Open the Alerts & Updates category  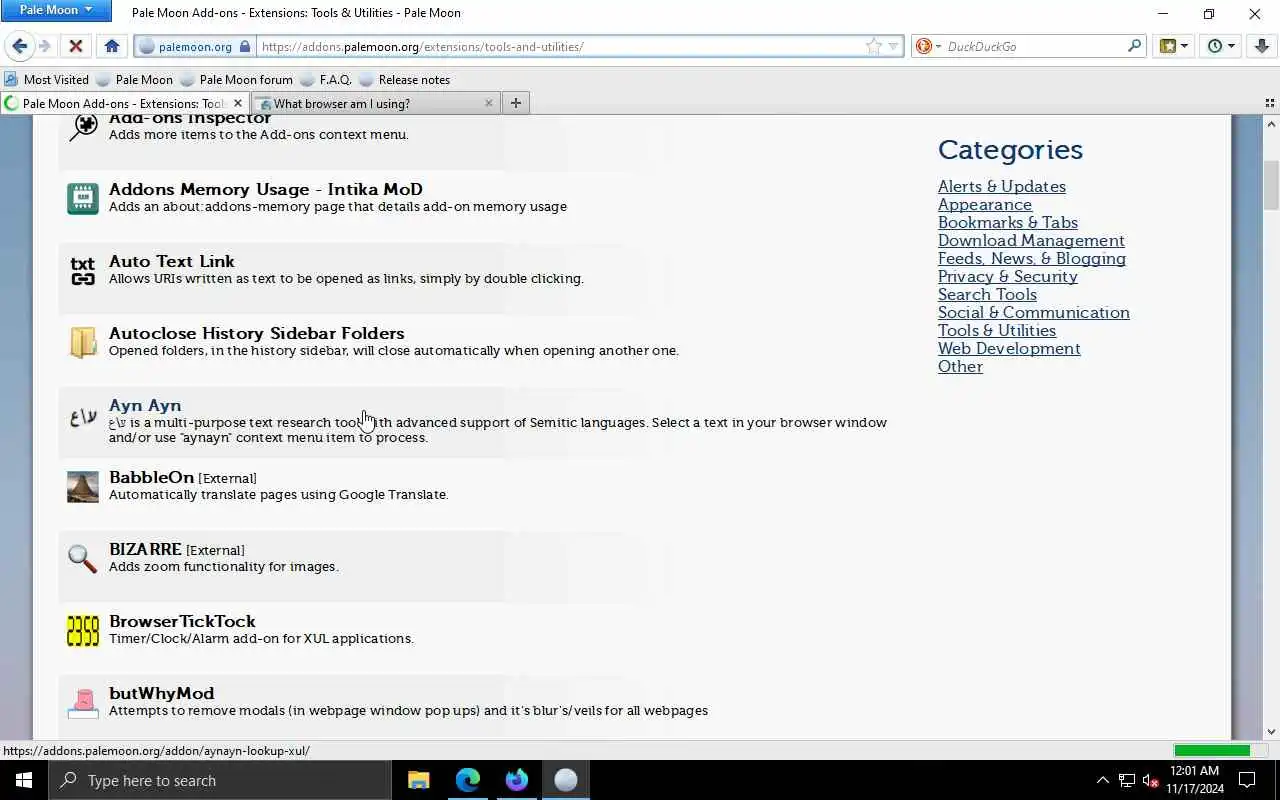(x=1001, y=186)
